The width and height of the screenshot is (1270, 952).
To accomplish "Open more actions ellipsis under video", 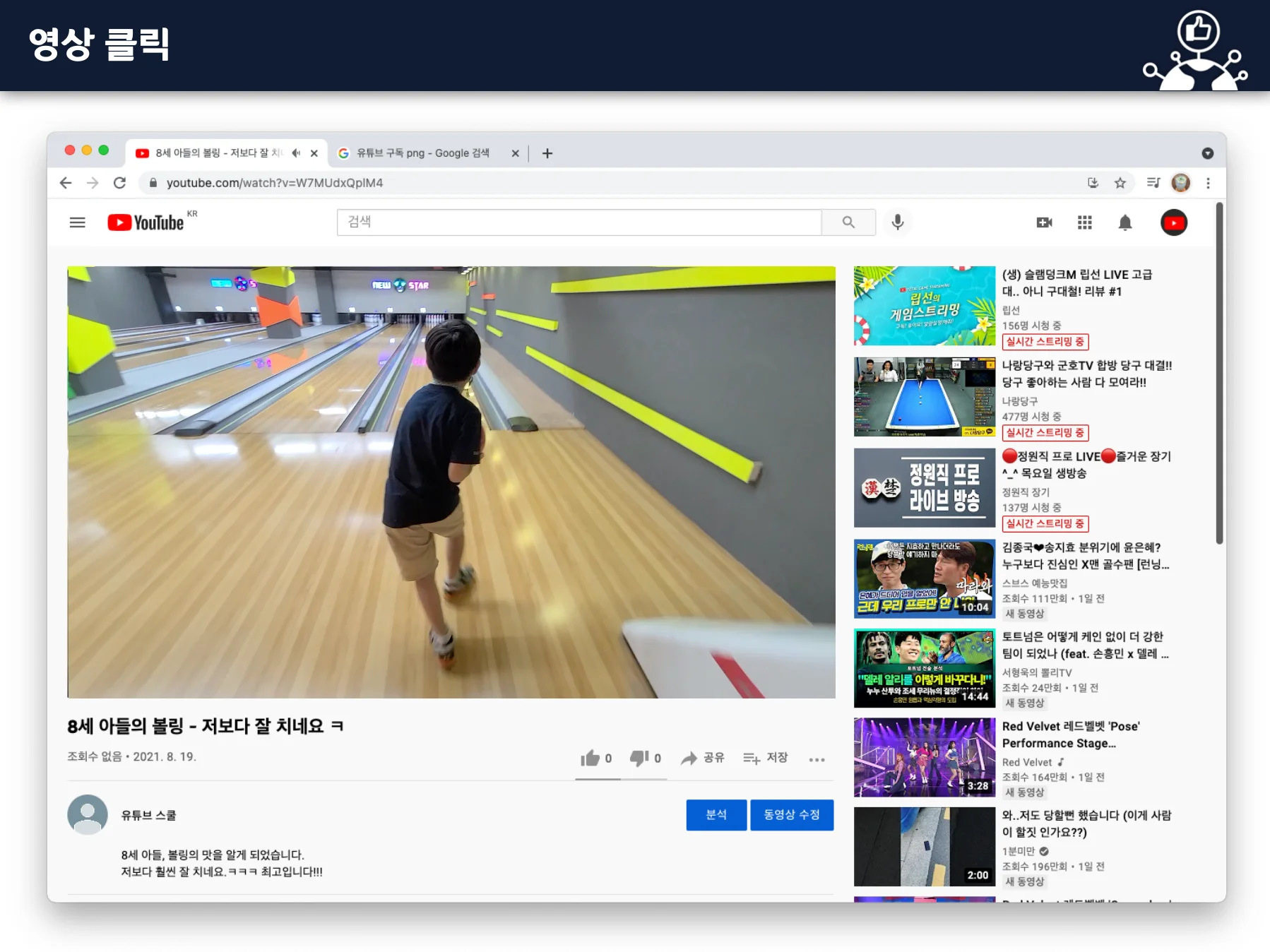I will [x=817, y=759].
